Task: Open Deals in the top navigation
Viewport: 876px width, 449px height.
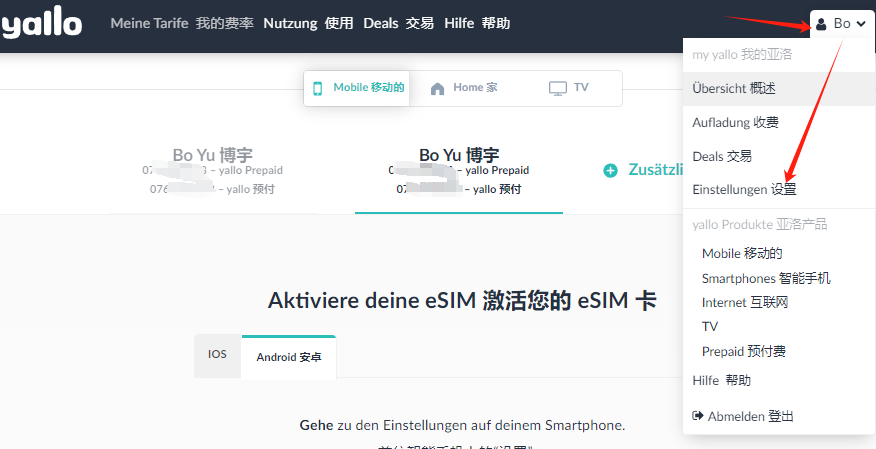Action: click(398, 23)
